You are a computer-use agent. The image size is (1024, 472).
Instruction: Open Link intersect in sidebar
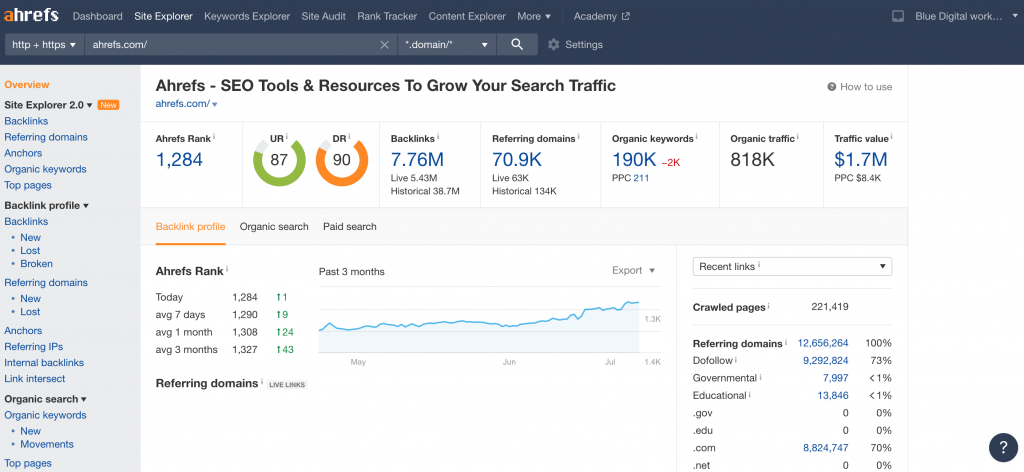(35, 379)
